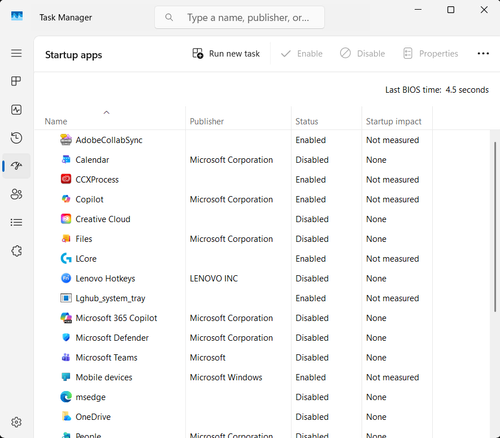Click the CCXProcess app icon
Viewport: 500px width, 438px height.
tap(66, 179)
